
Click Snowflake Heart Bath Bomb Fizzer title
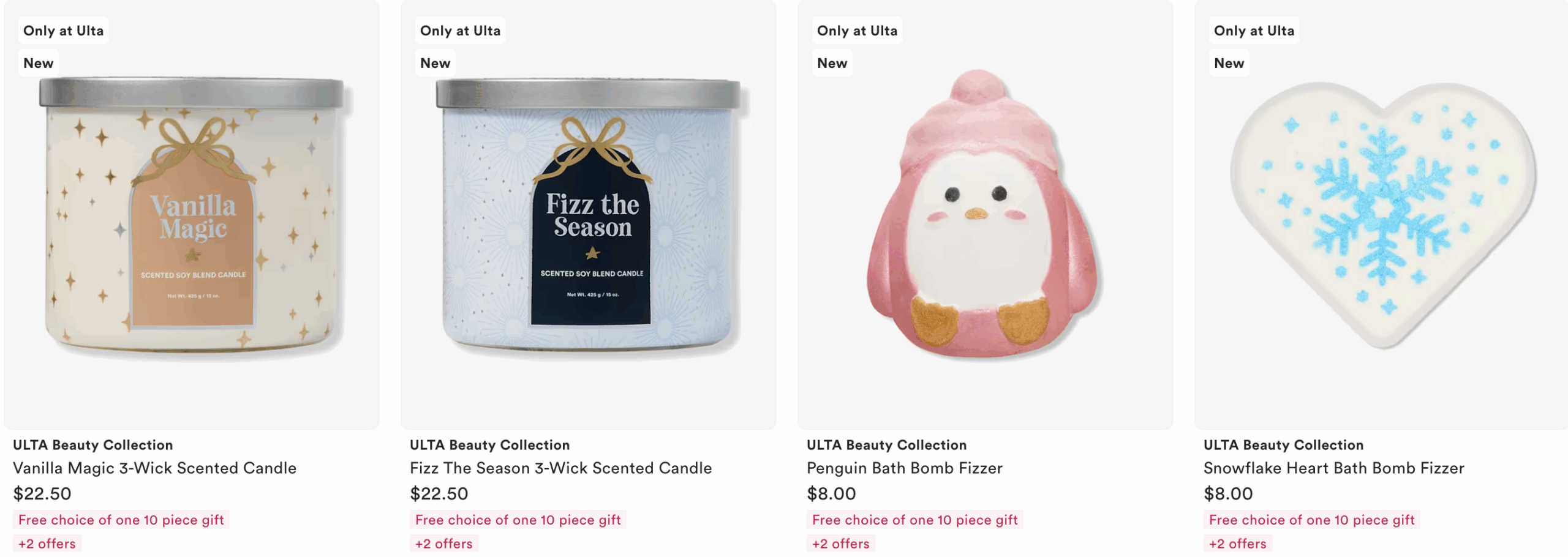tap(1334, 468)
